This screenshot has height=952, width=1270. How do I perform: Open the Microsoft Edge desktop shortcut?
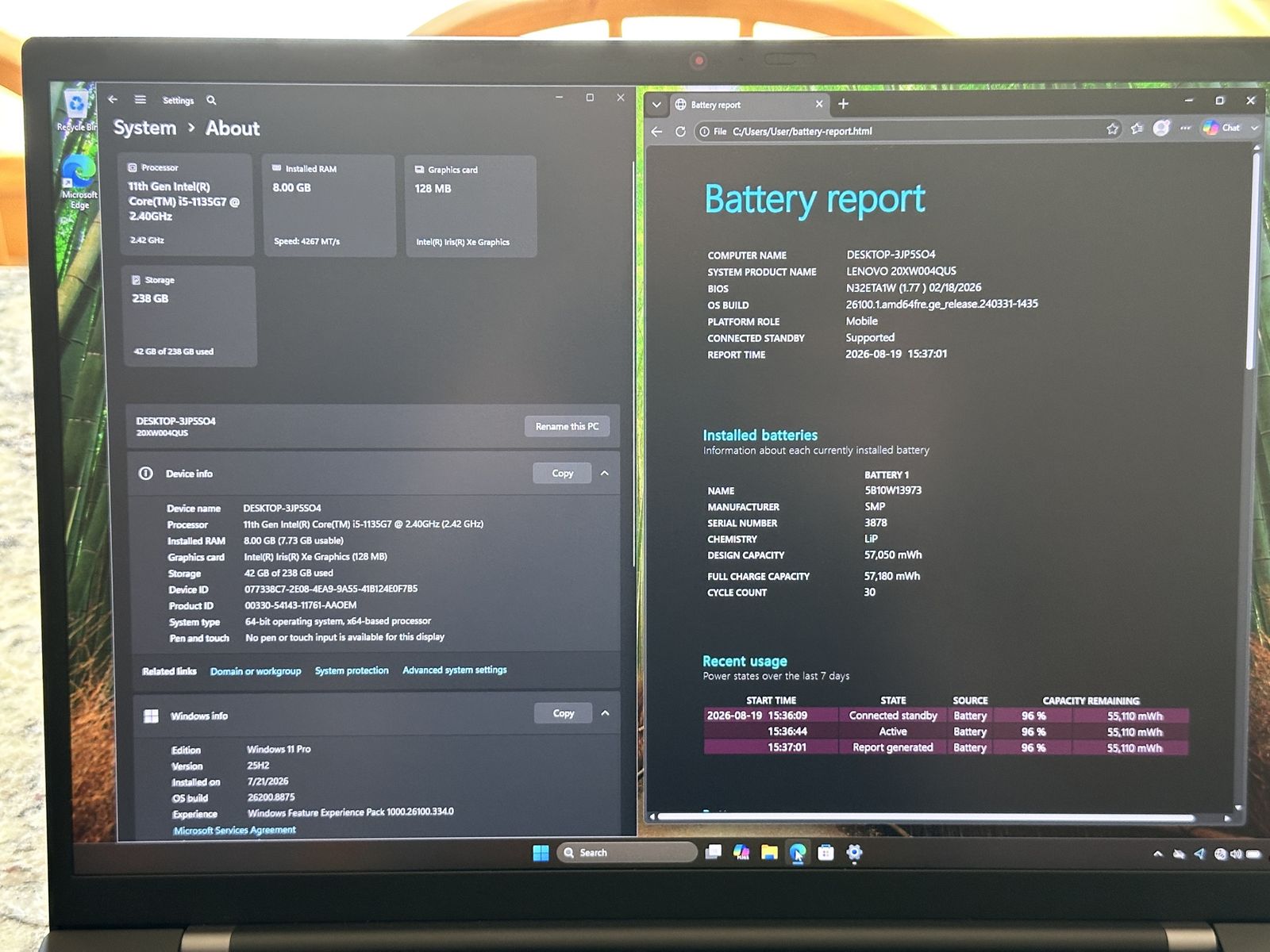(x=79, y=182)
